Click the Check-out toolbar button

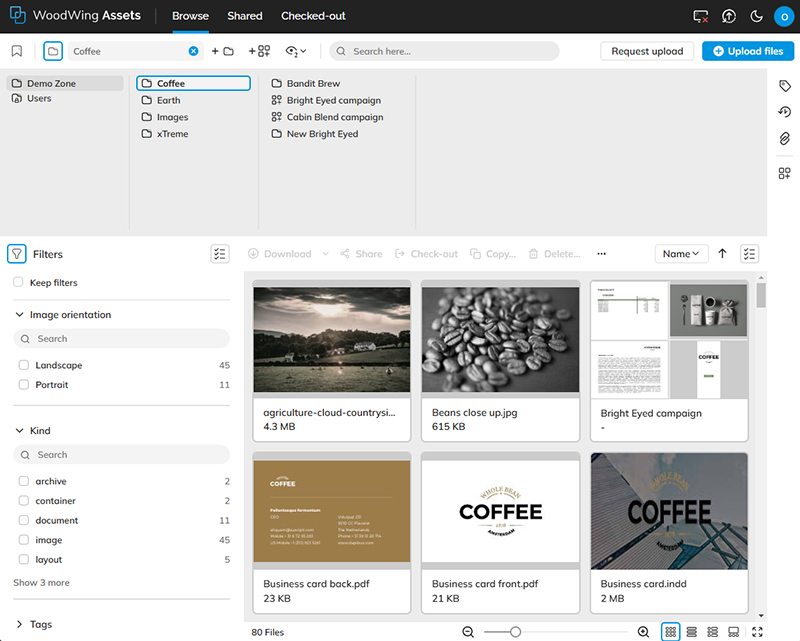pos(427,254)
